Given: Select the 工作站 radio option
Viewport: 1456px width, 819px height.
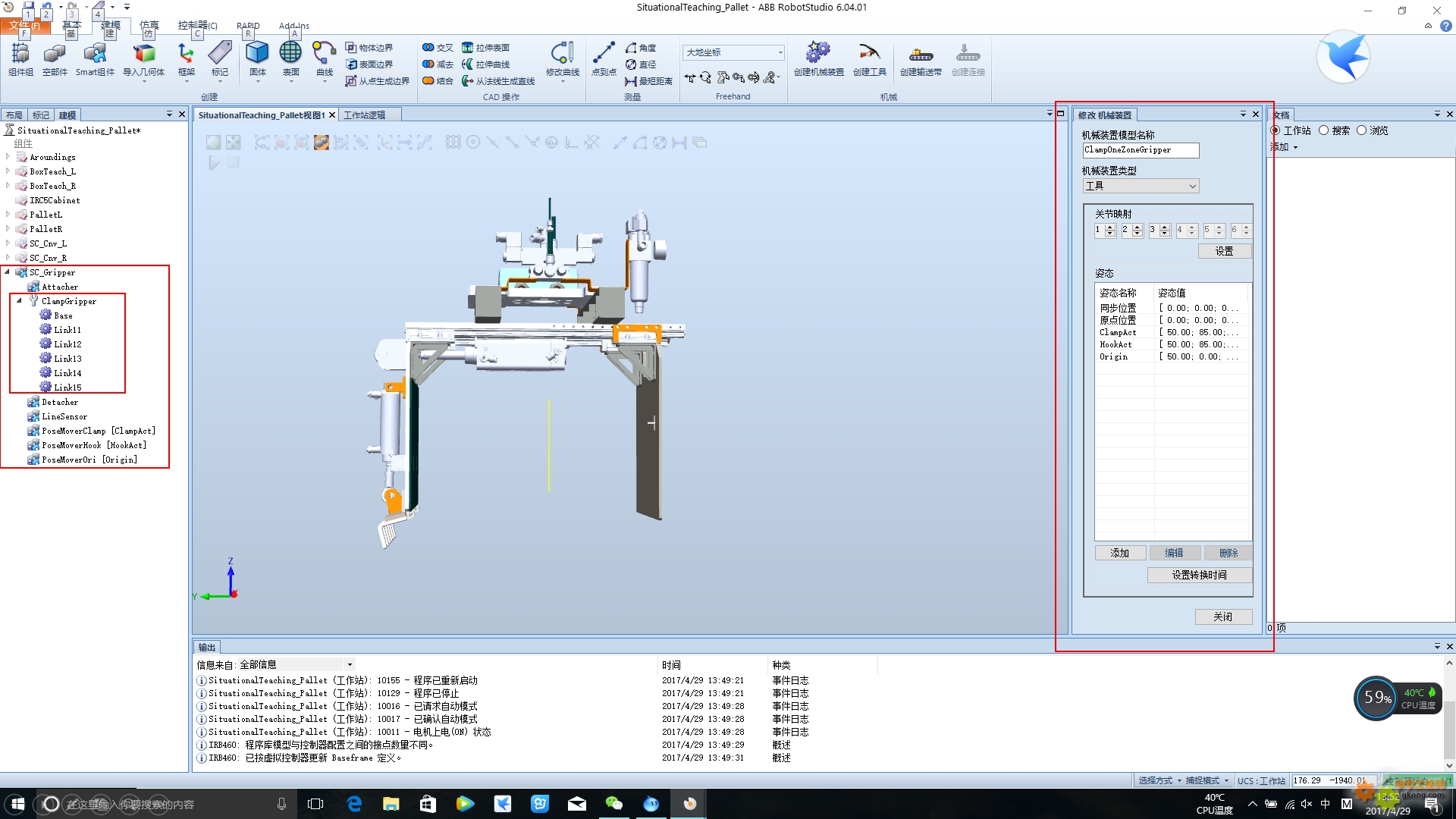Looking at the screenshot, I should [1276, 130].
